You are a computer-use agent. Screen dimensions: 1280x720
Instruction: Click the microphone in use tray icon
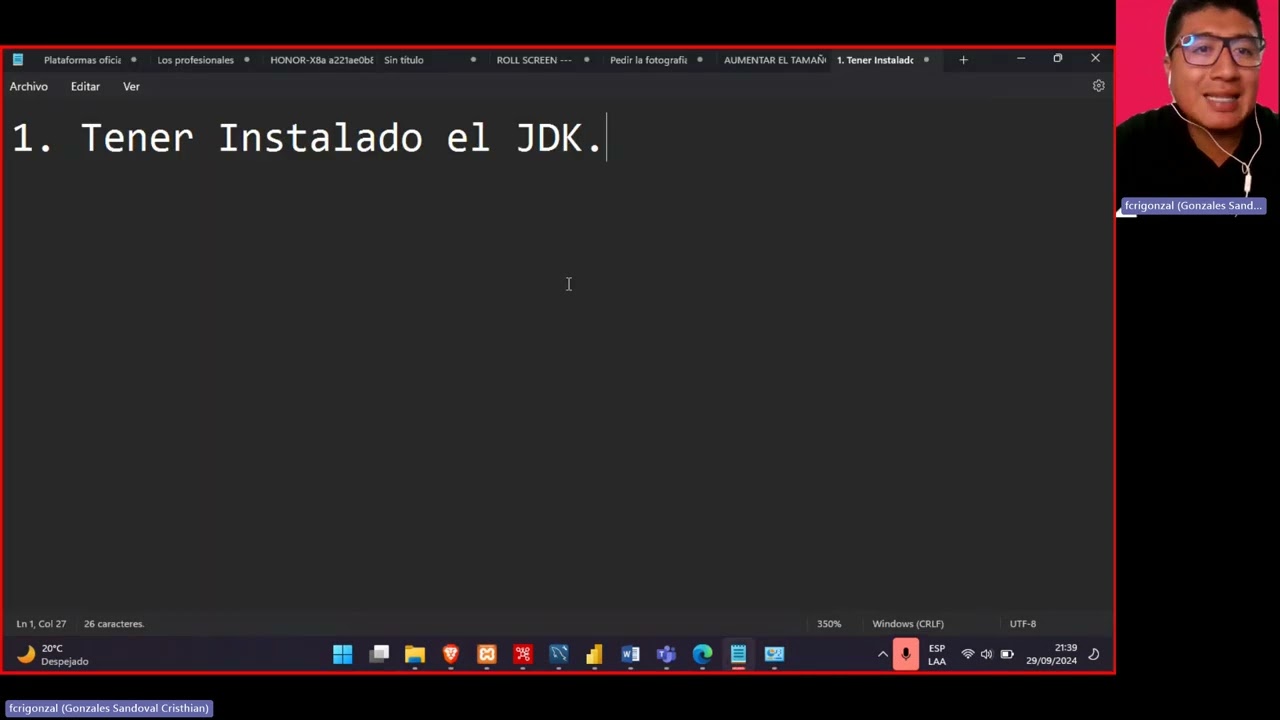coord(906,655)
